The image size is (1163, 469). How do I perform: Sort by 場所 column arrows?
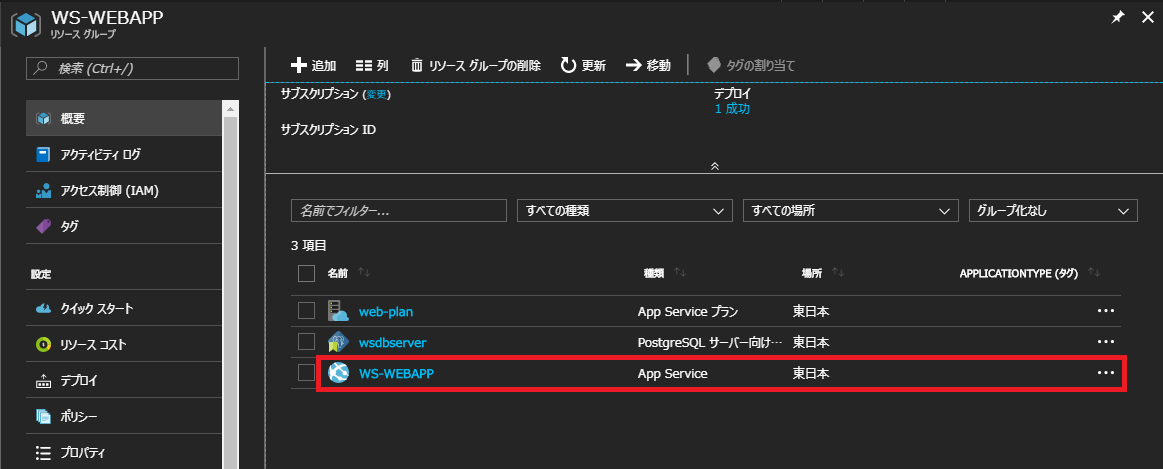point(838,273)
